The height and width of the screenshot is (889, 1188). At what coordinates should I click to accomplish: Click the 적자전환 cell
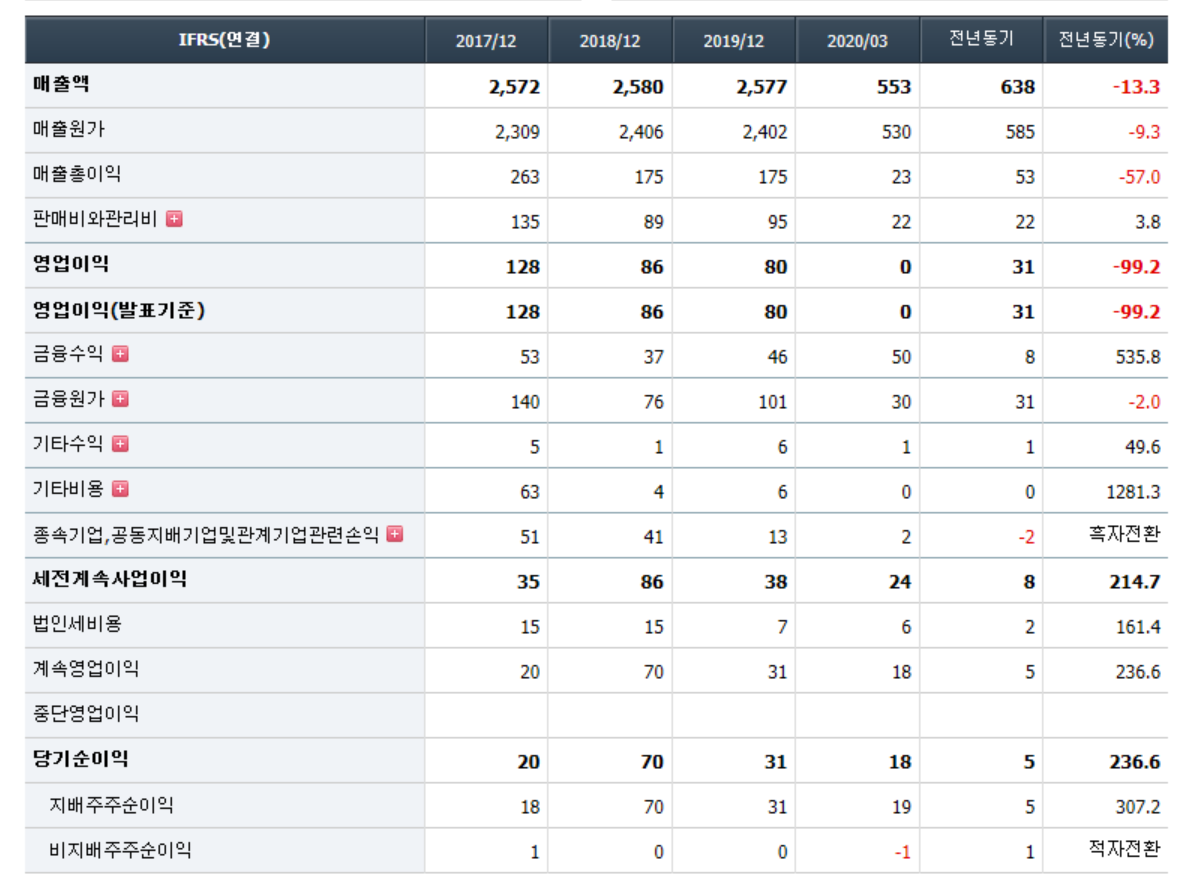[x=1124, y=849]
